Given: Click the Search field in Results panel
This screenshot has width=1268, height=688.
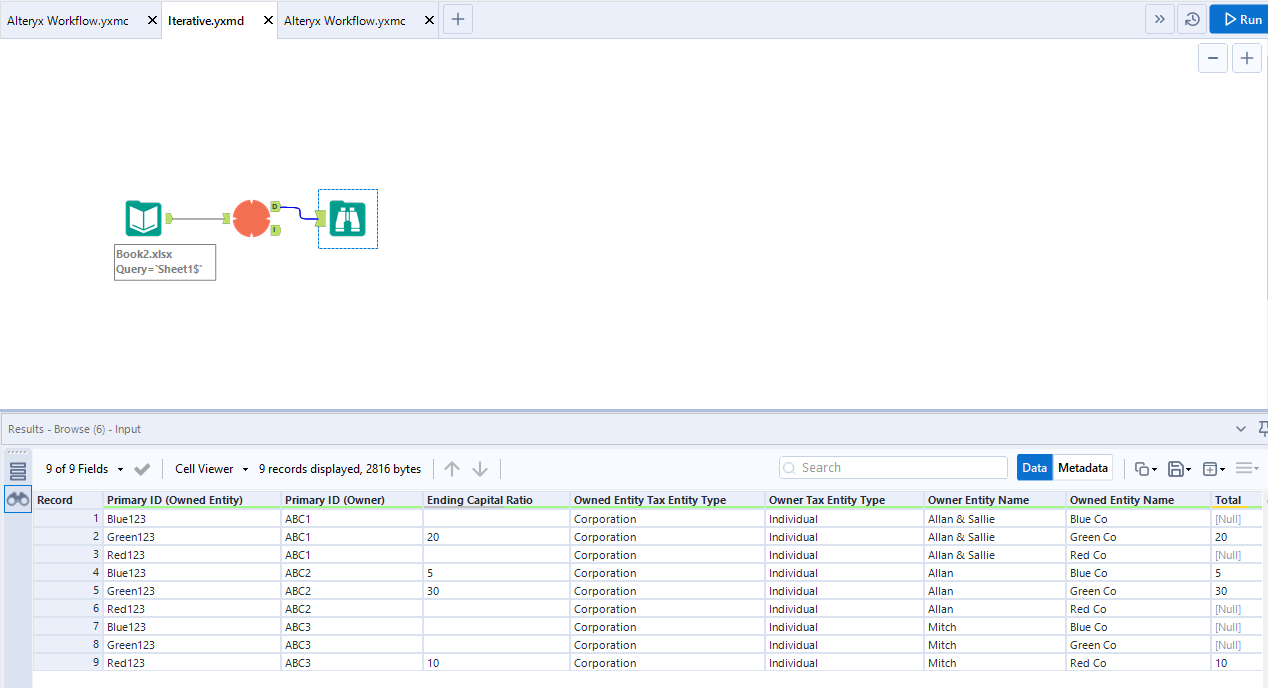Looking at the screenshot, I should tap(893, 467).
